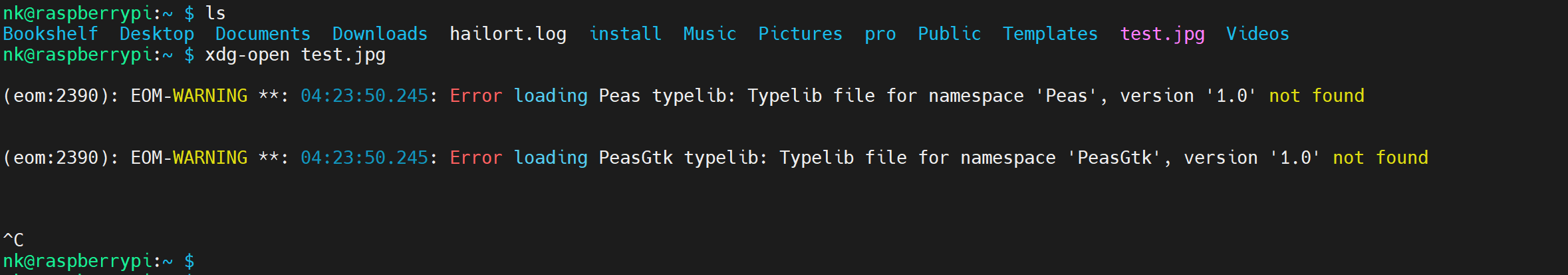Select the Documents folder name
The height and width of the screenshot is (275, 1568).
tap(263, 34)
